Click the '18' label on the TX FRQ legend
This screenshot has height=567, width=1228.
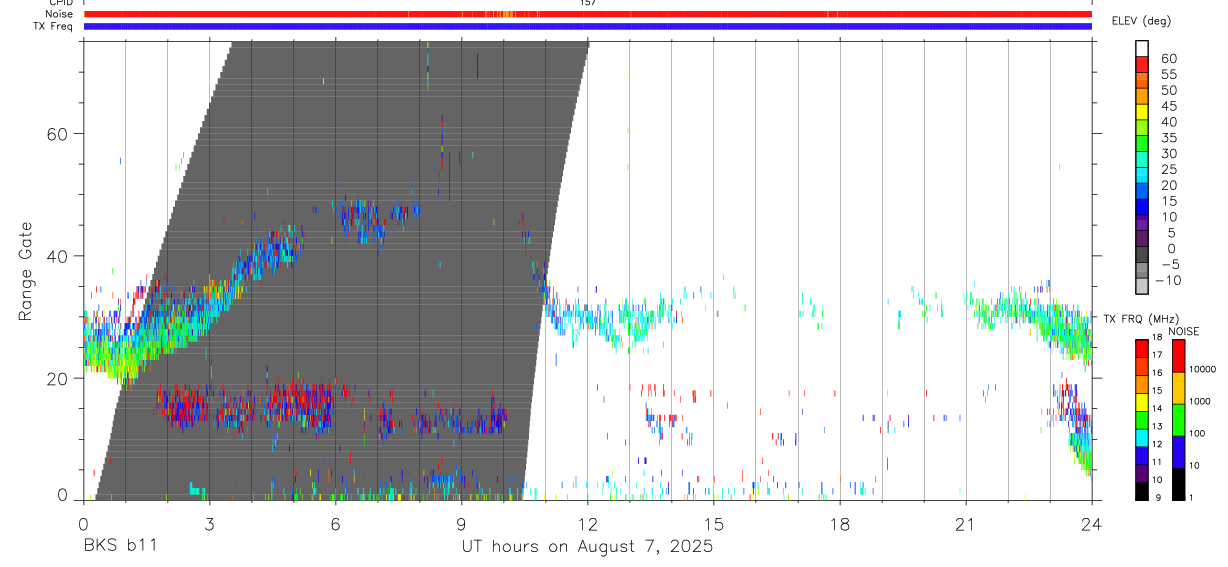[x=1155, y=338]
